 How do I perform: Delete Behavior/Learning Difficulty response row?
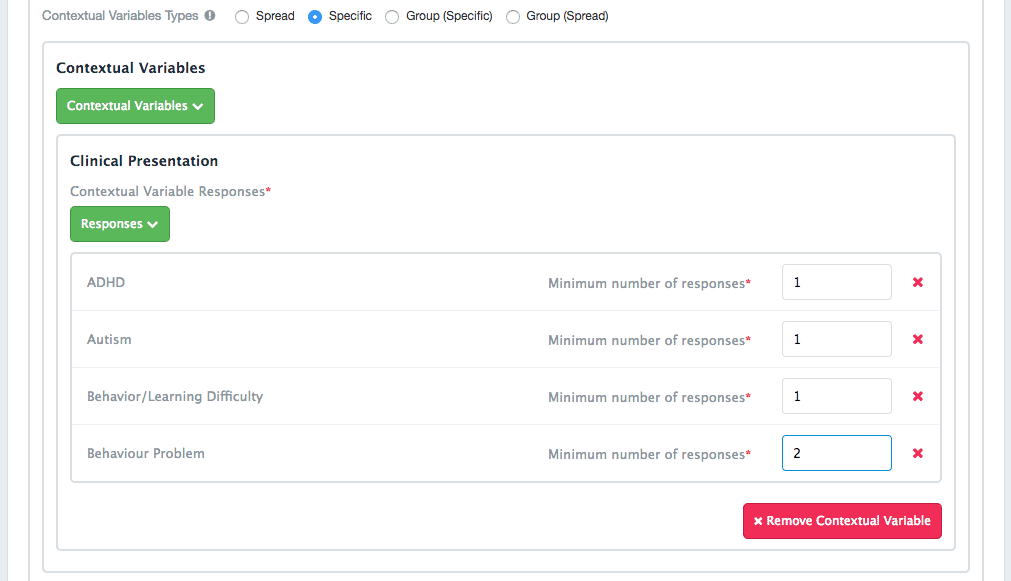tap(918, 396)
